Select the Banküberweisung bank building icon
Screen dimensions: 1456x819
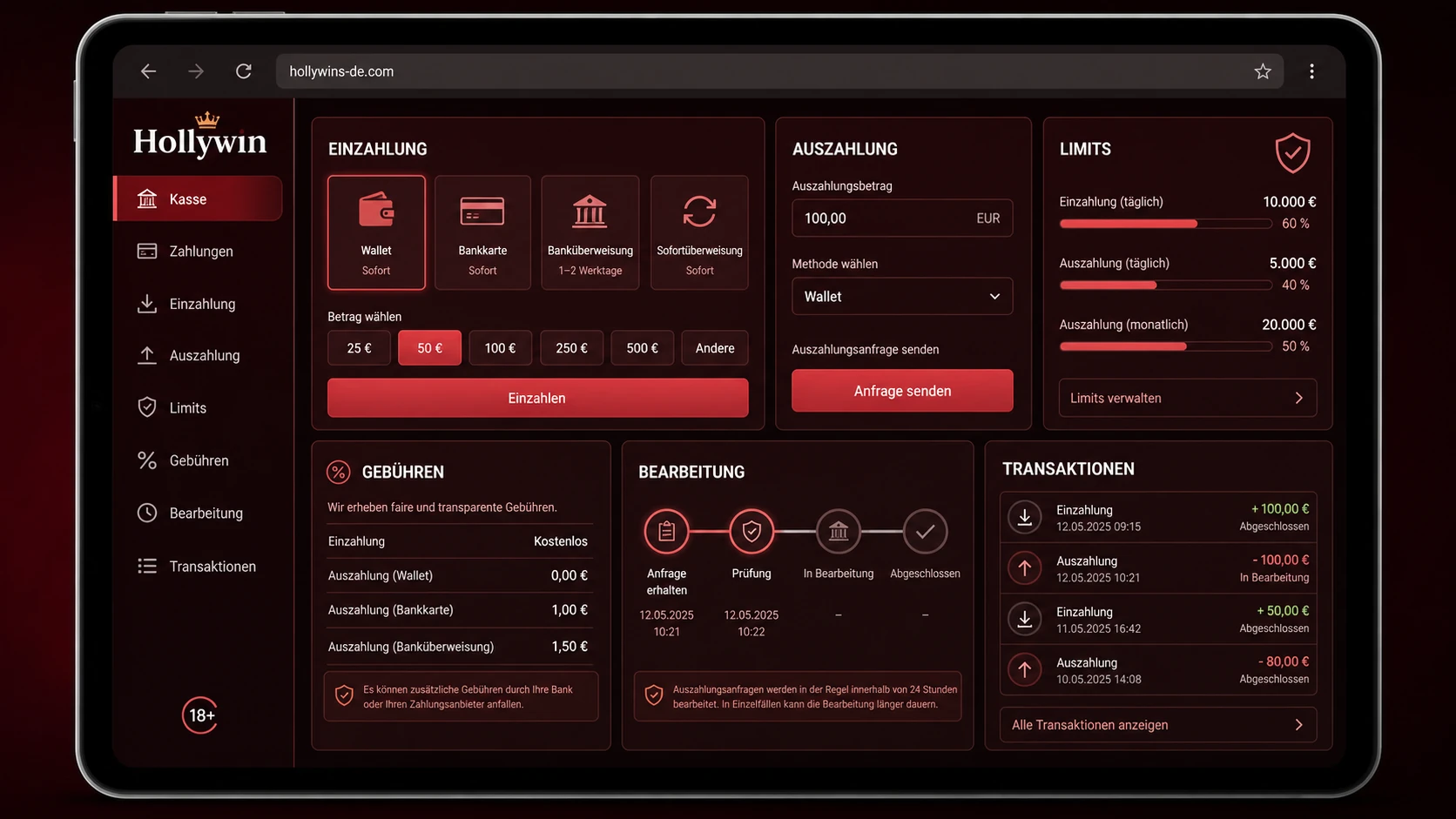click(590, 211)
